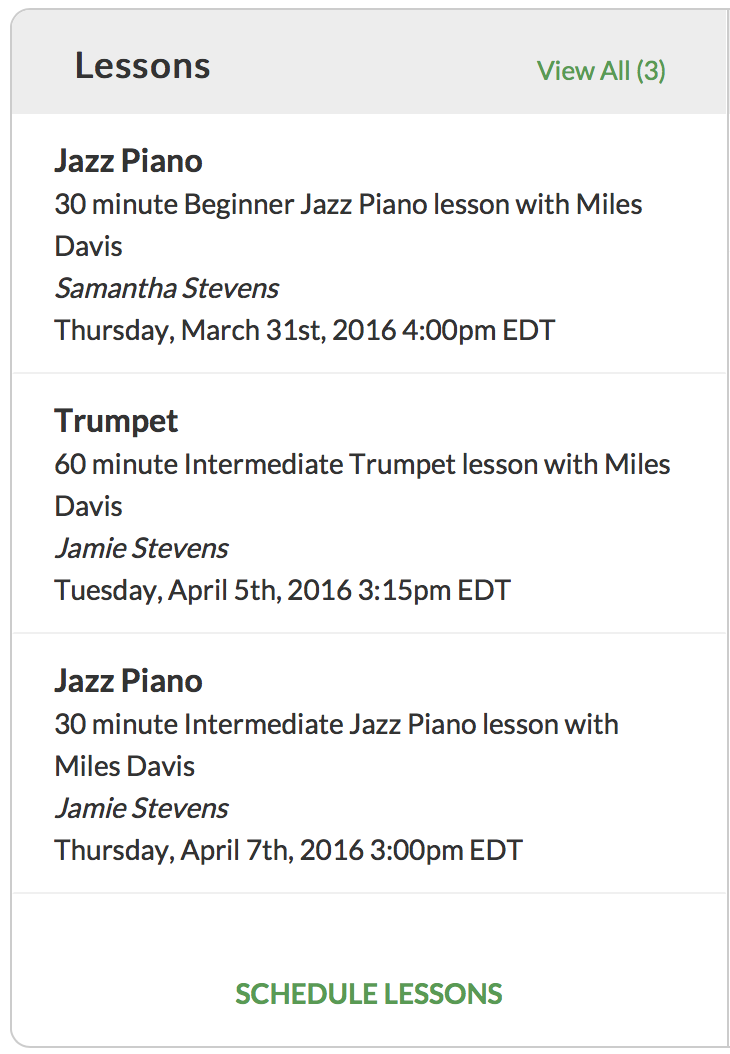Click the word Davis in the Trumpet lesson description
The height and width of the screenshot is (1054, 730).
[88, 507]
